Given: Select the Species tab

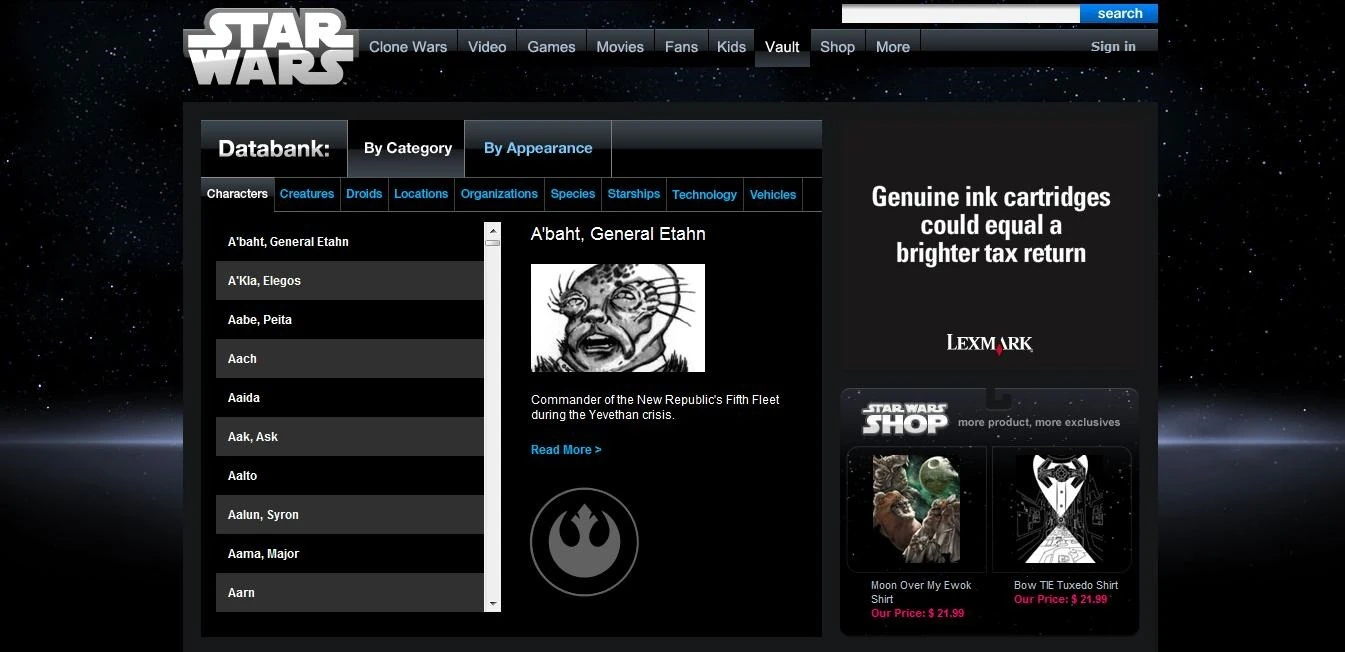Looking at the screenshot, I should tap(573, 194).
